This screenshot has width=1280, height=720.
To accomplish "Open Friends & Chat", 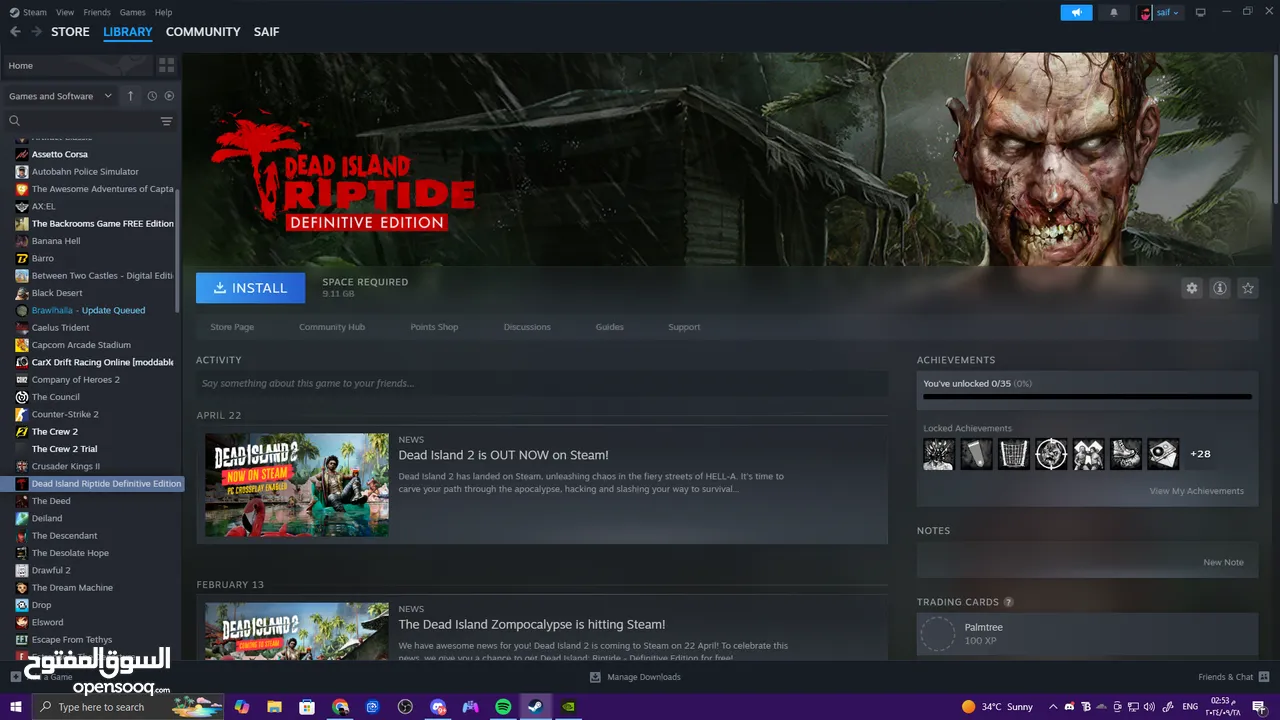I will click(x=1233, y=677).
